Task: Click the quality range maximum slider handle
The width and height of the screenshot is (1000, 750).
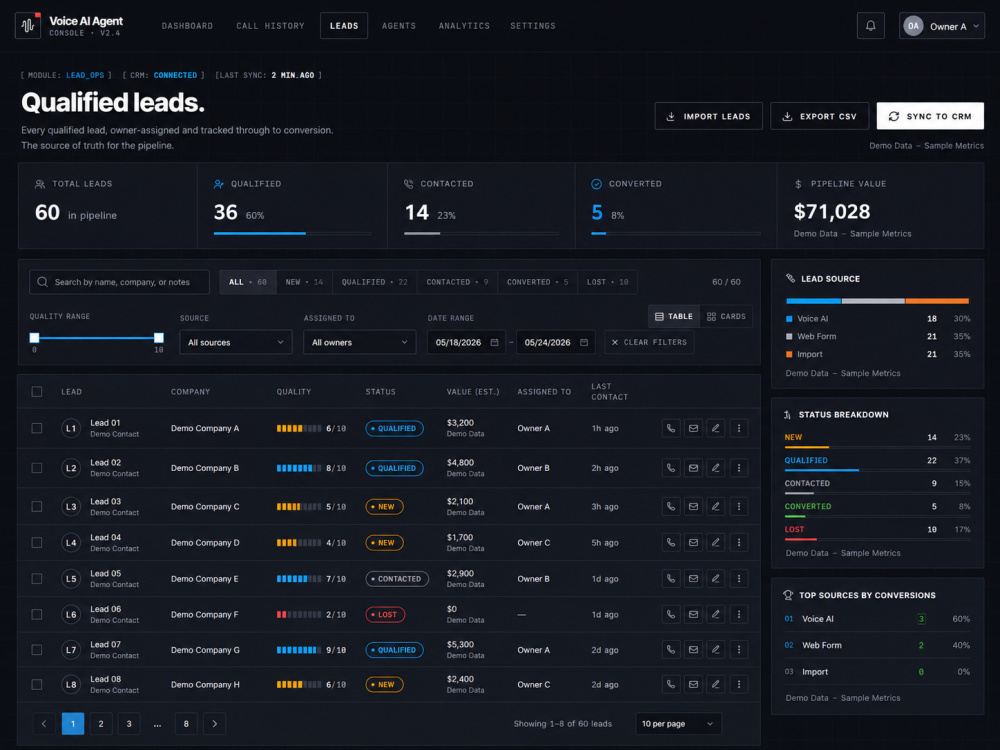Action: (159, 337)
